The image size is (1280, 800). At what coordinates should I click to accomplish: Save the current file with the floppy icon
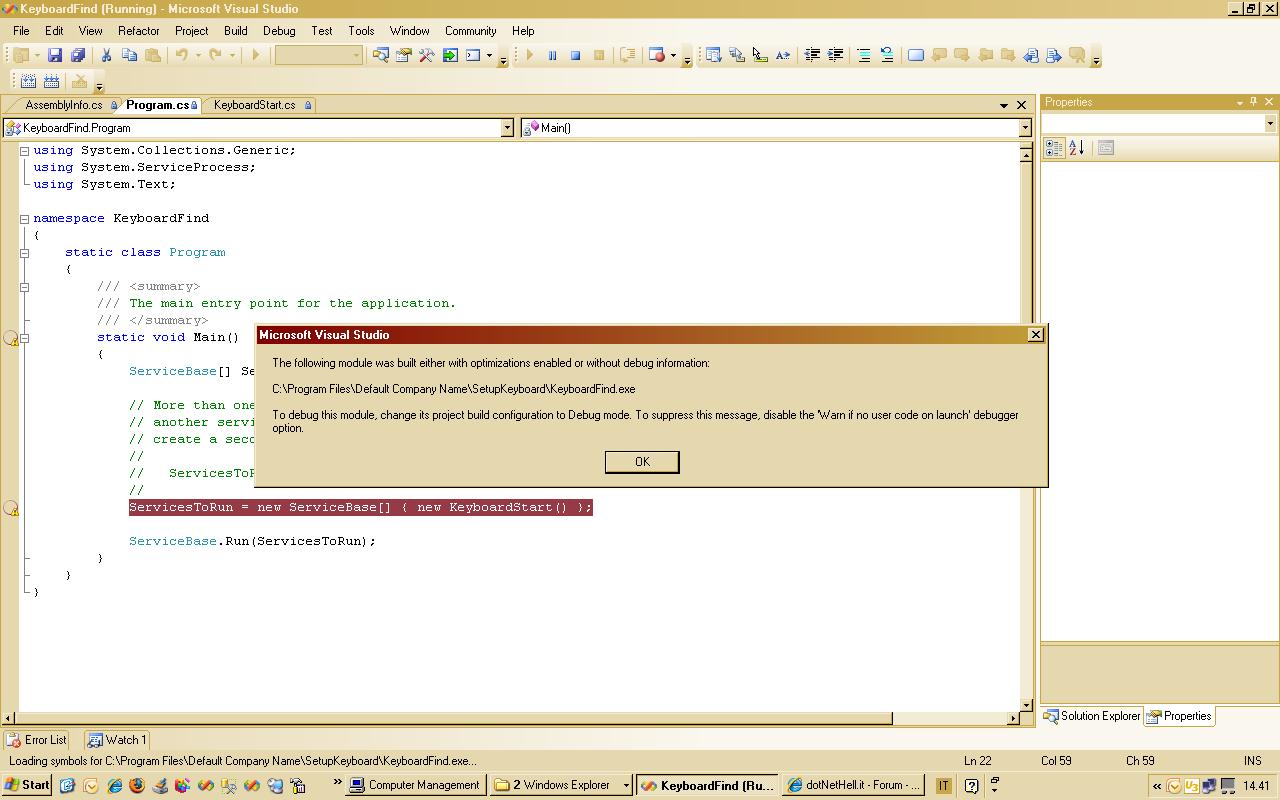55,55
